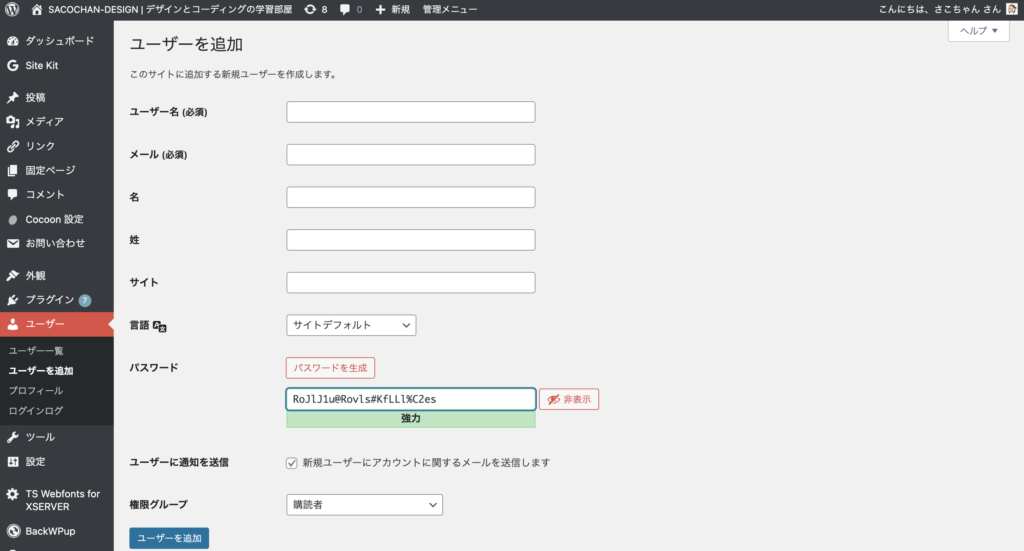Expand the Help tab dropdown
Viewport: 1024px width, 551px height.
(978, 31)
